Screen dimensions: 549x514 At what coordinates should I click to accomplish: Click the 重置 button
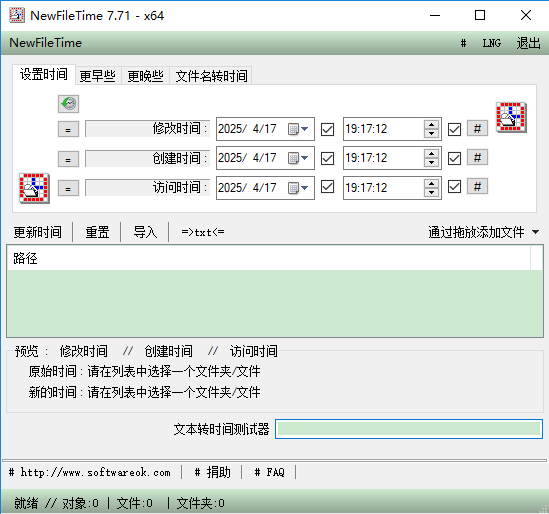[97, 232]
